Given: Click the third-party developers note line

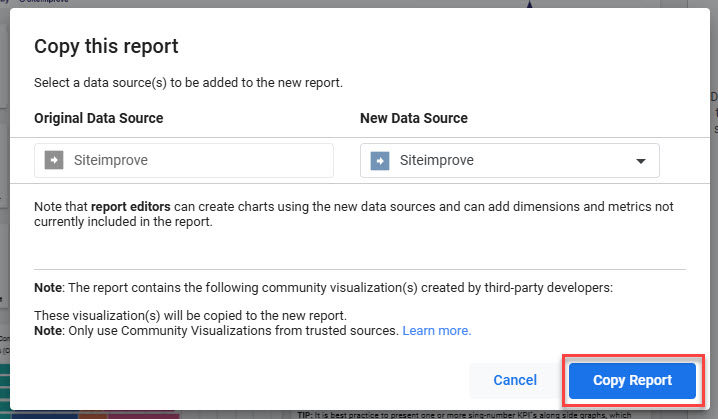Looking at the screenshot, I should (x=324, y=288).
